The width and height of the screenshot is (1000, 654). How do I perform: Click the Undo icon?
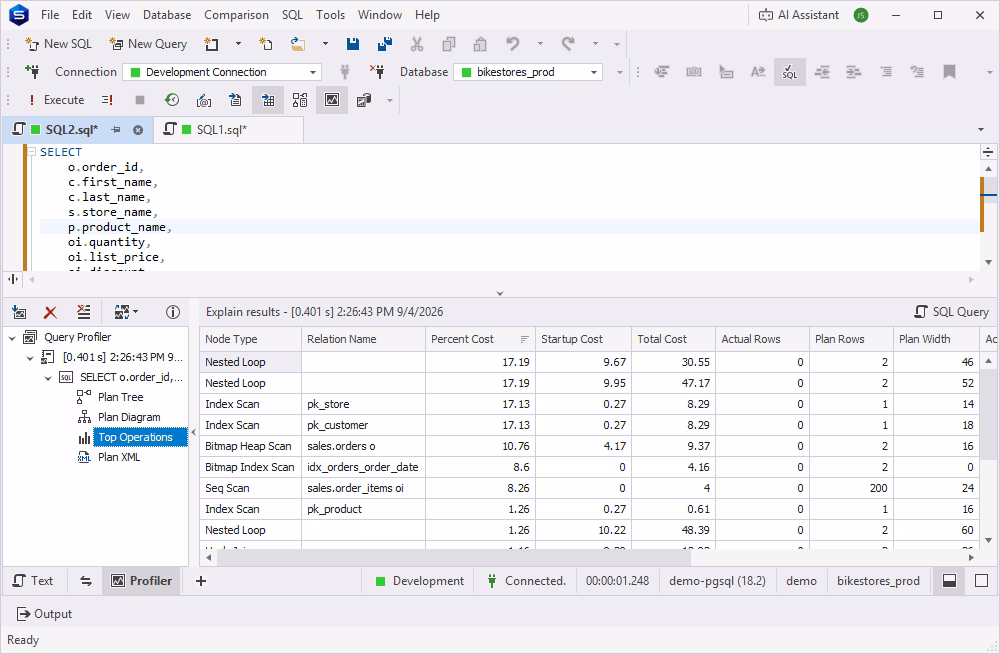512,44
